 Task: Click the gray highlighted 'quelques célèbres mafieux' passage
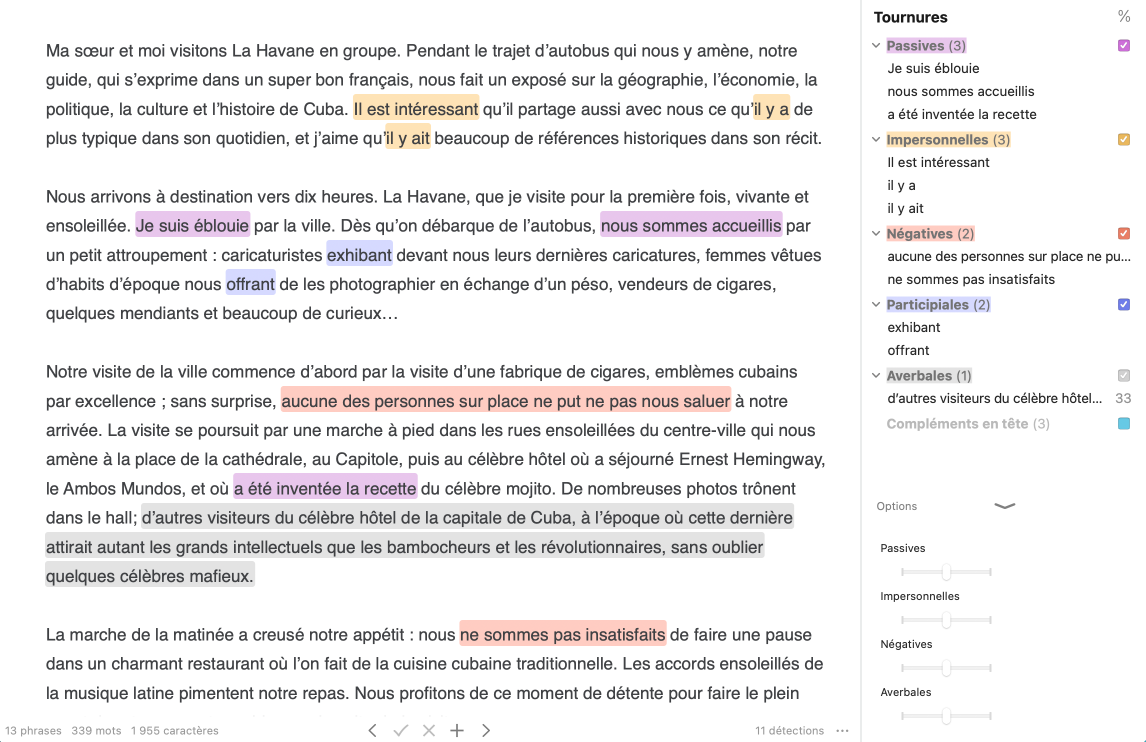click(x=150, y=576)
